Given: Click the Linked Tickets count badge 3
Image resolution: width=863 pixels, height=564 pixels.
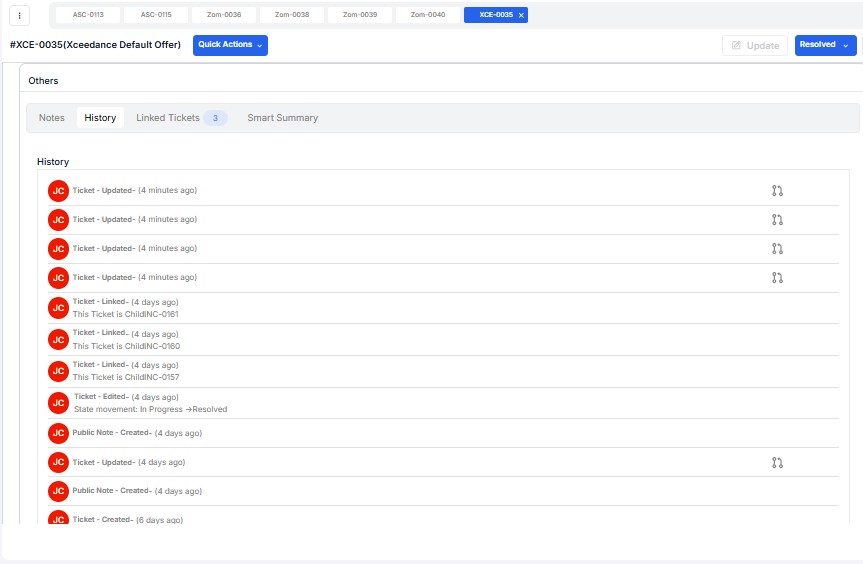Looking at the screenshot, I should pyautogui.click(x=215, y=118).
